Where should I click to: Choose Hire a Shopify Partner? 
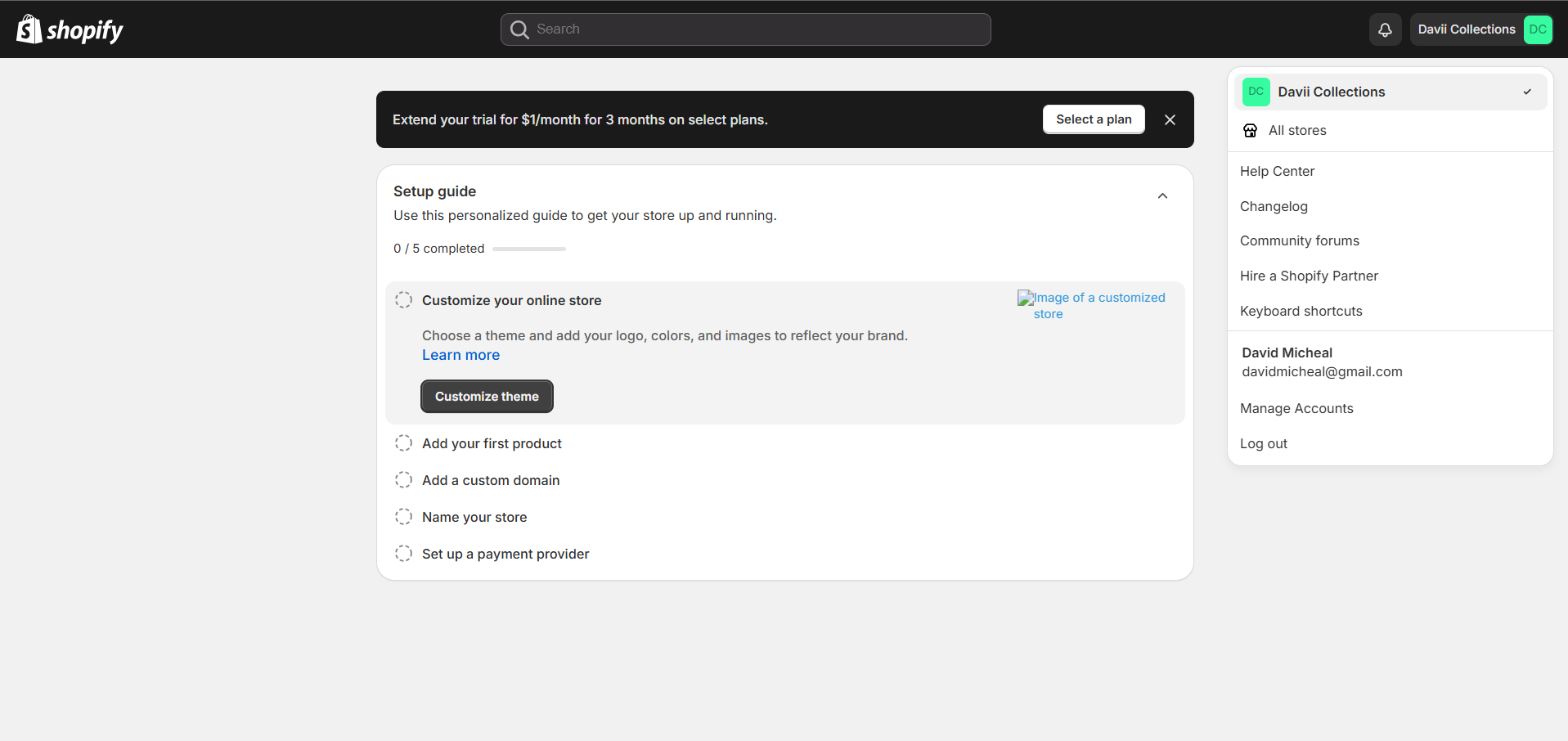(x=1309, y=276)
